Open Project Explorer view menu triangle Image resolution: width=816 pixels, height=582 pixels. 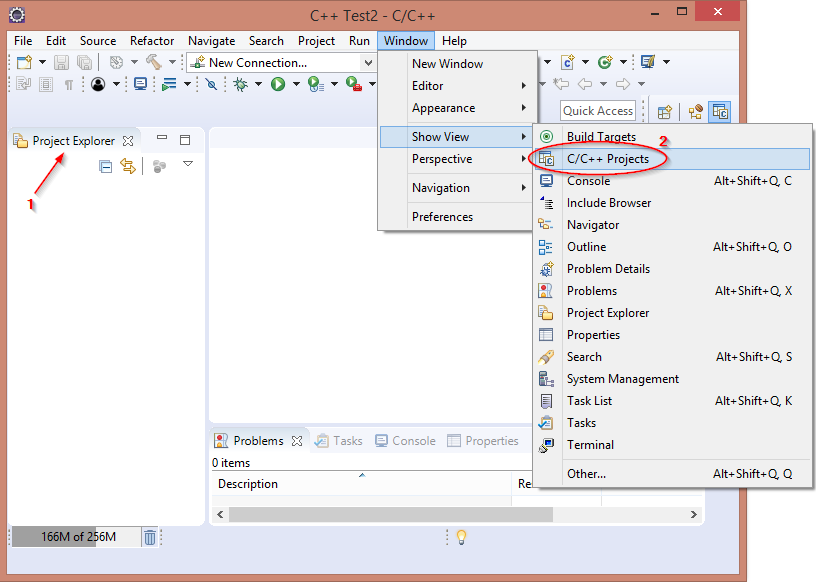pyautogui.click(x=187, y=164)
